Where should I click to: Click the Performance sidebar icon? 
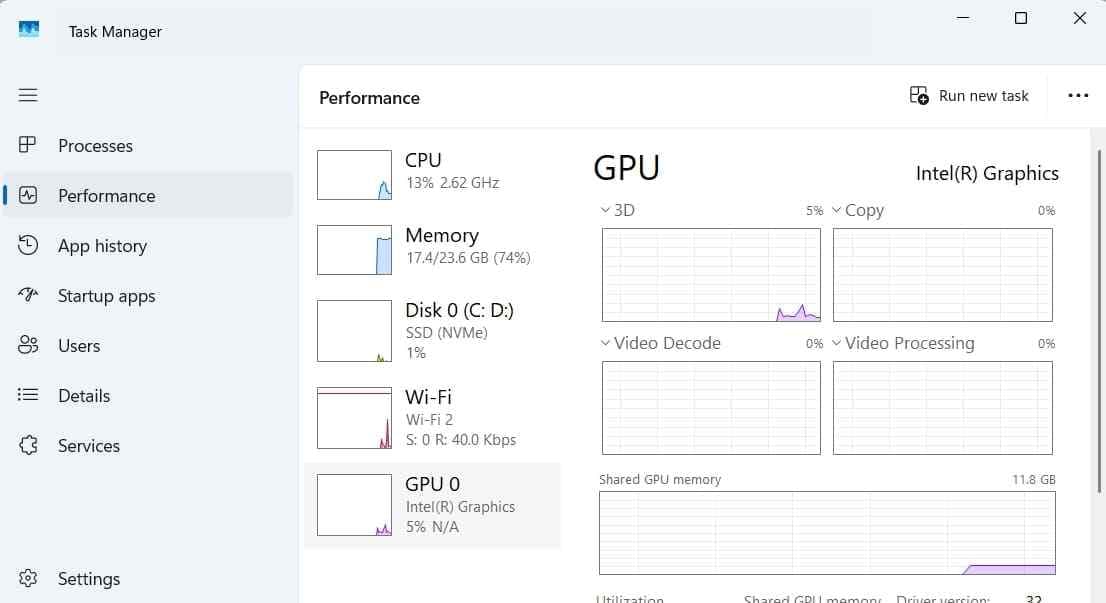coord(28,195)
